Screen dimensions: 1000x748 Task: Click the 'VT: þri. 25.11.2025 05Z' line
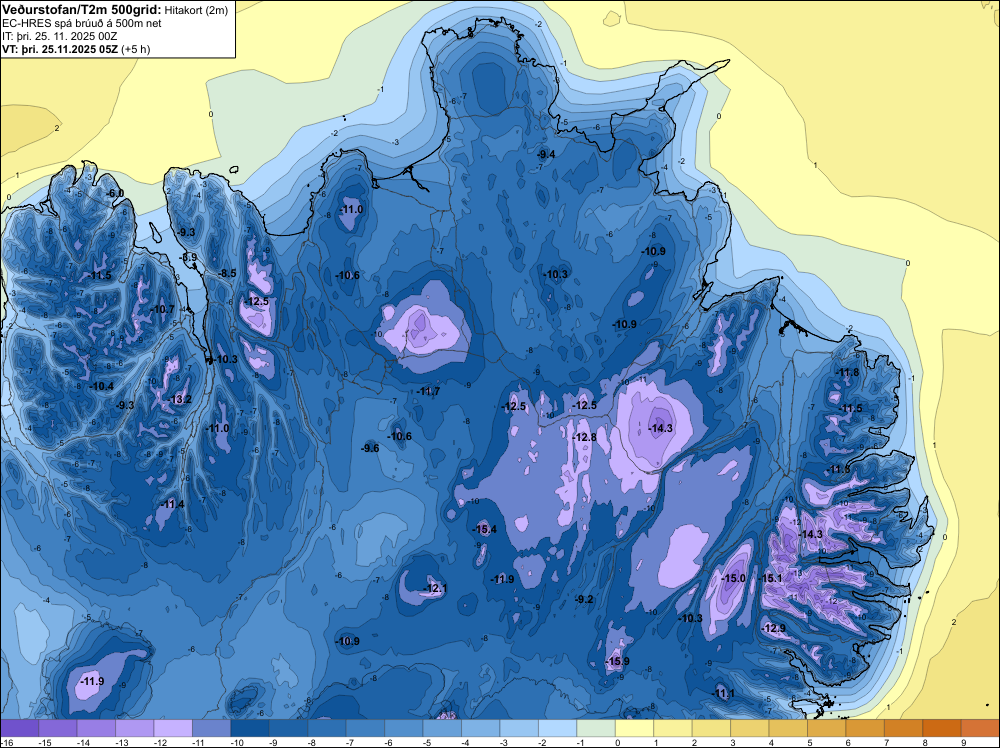coord(60,49)
